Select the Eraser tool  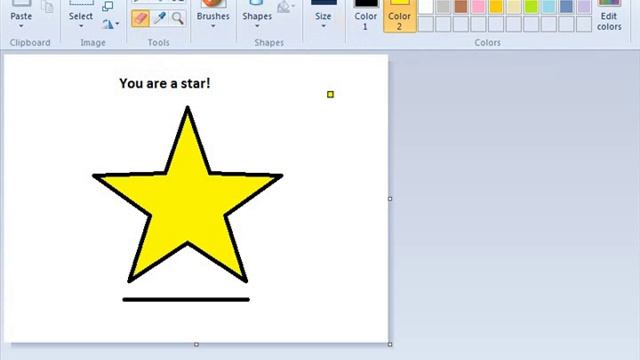click(140, 18)
